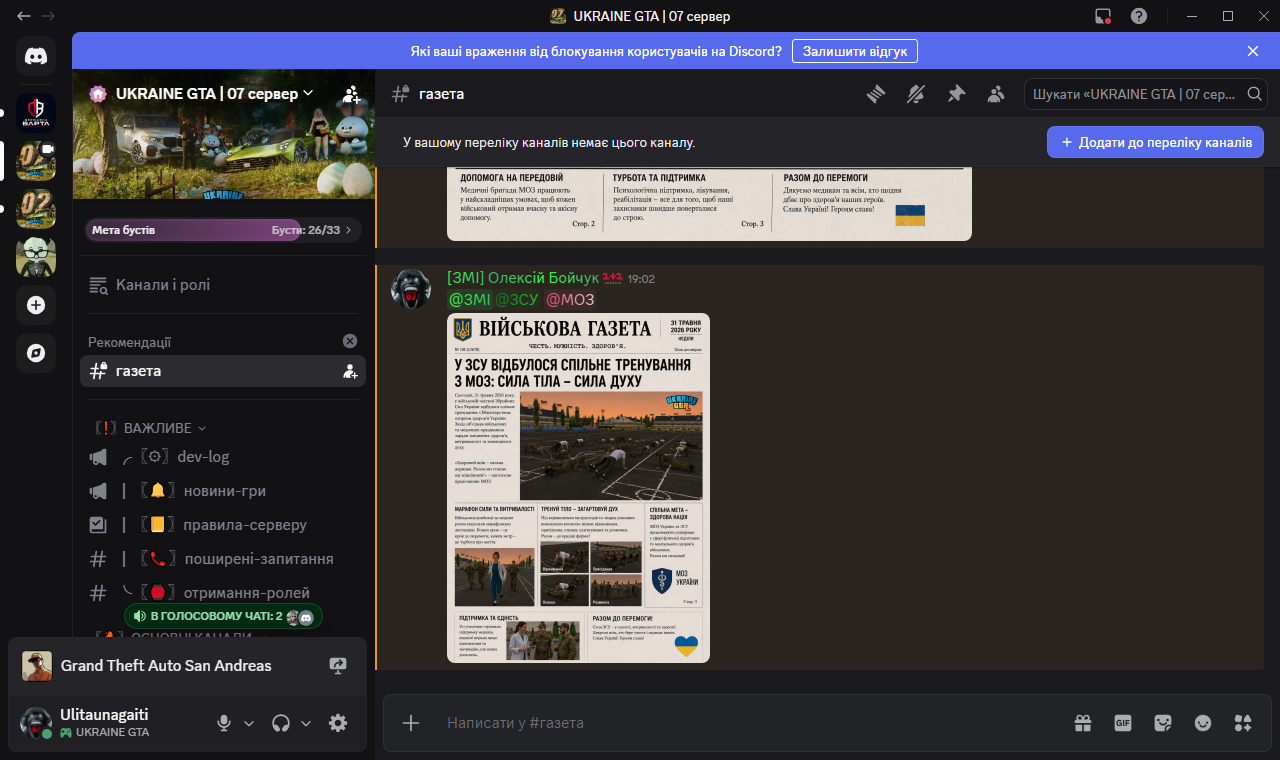
Task: Click the Add a Server plus icon
Action: (36, 305)
